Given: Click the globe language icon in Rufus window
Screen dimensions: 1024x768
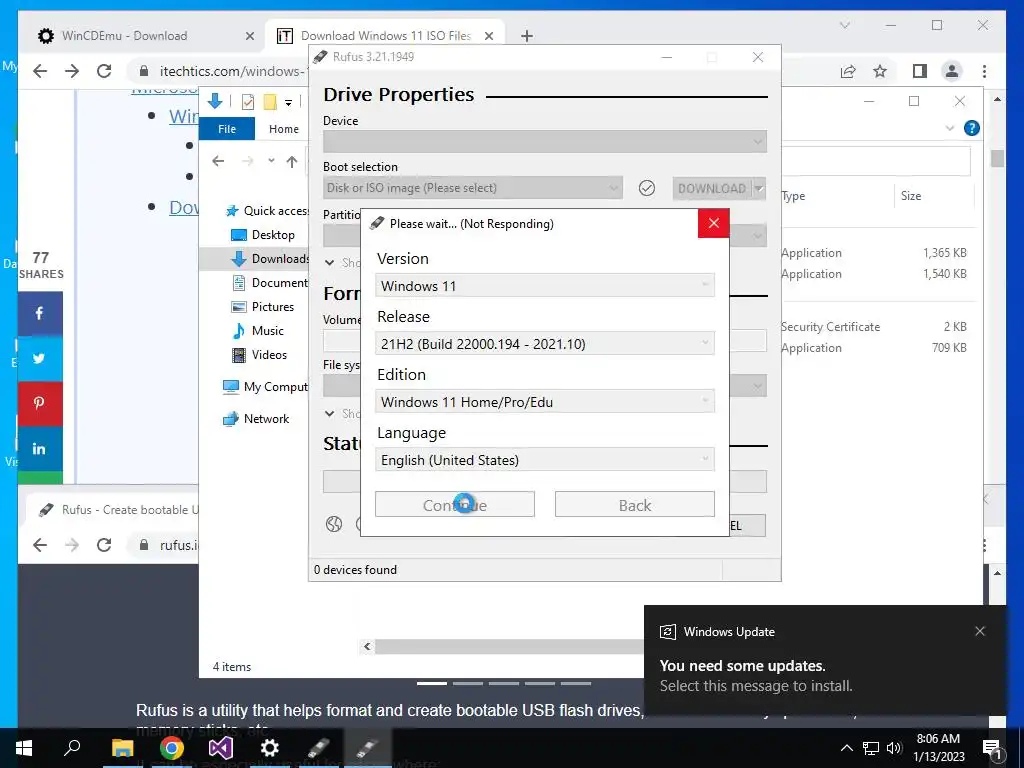Looking at the screenshot, I should 334,524.
